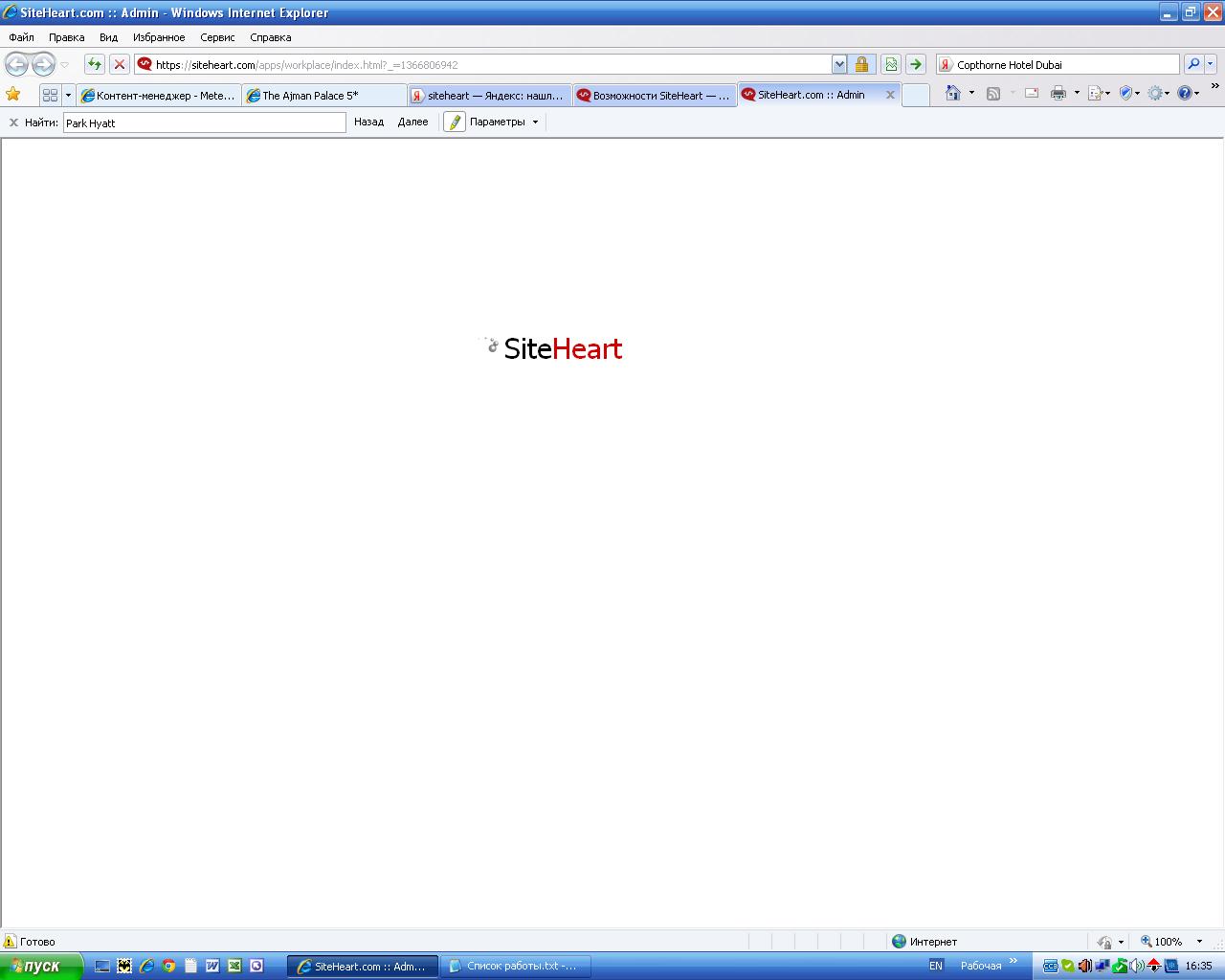The width and height of the screenshot is (1225, 980).
Task: Open the Tools gear menu
Action: click(1159, 93)
